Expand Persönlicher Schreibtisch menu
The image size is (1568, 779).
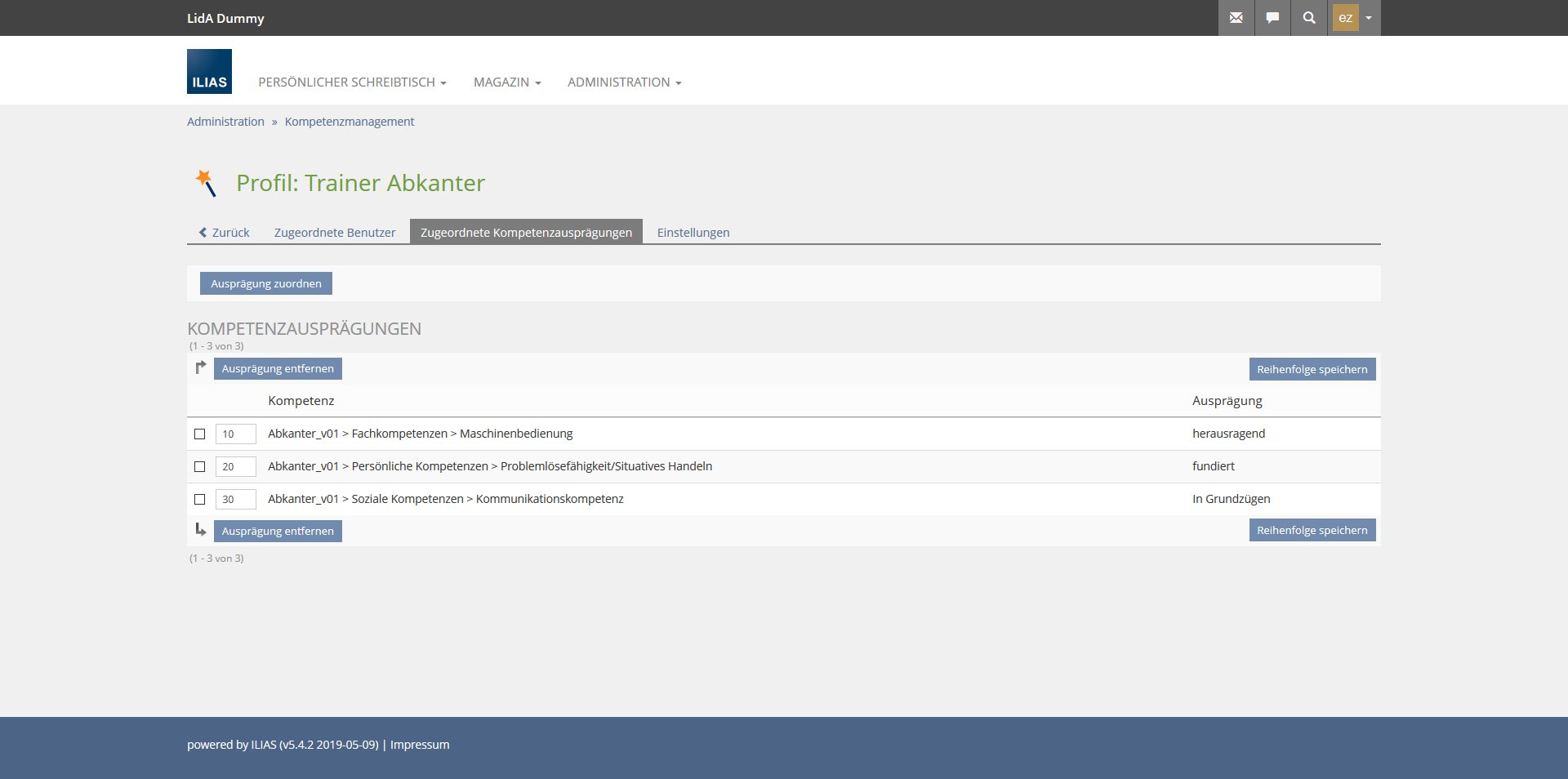(x=352, y=82)
